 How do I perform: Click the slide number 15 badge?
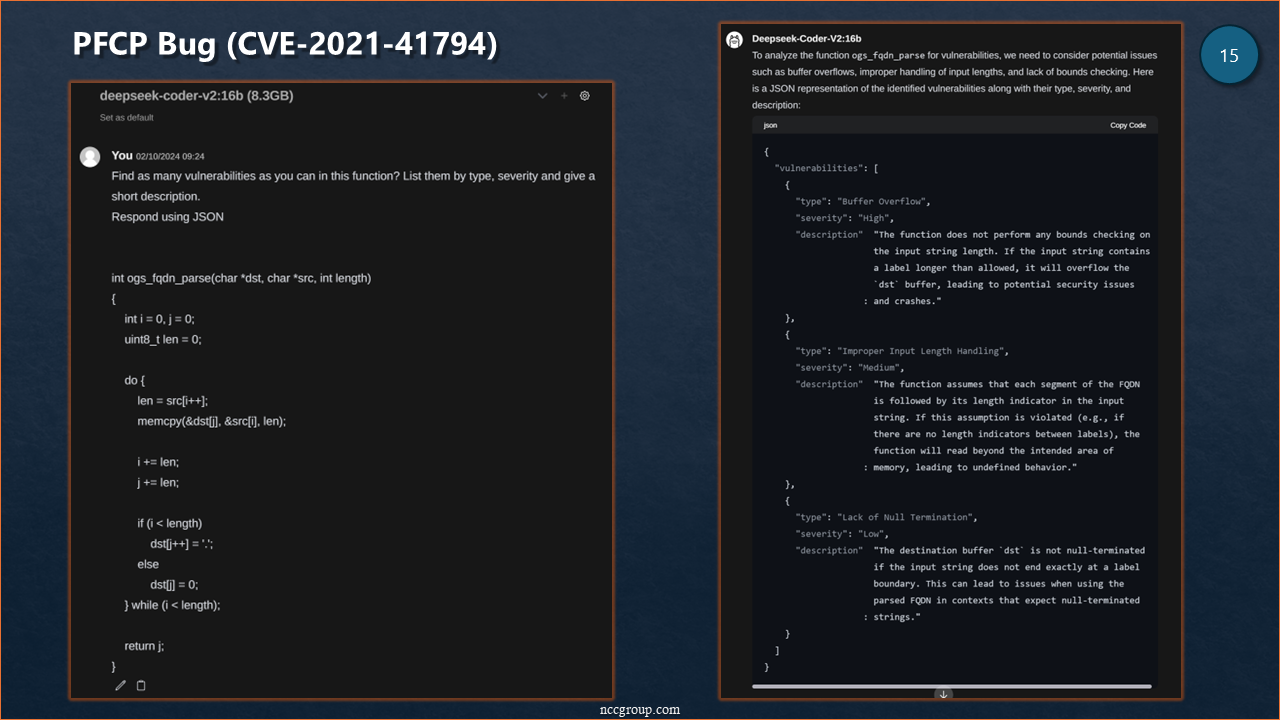pyautogui.click(x=1228, y=56)
